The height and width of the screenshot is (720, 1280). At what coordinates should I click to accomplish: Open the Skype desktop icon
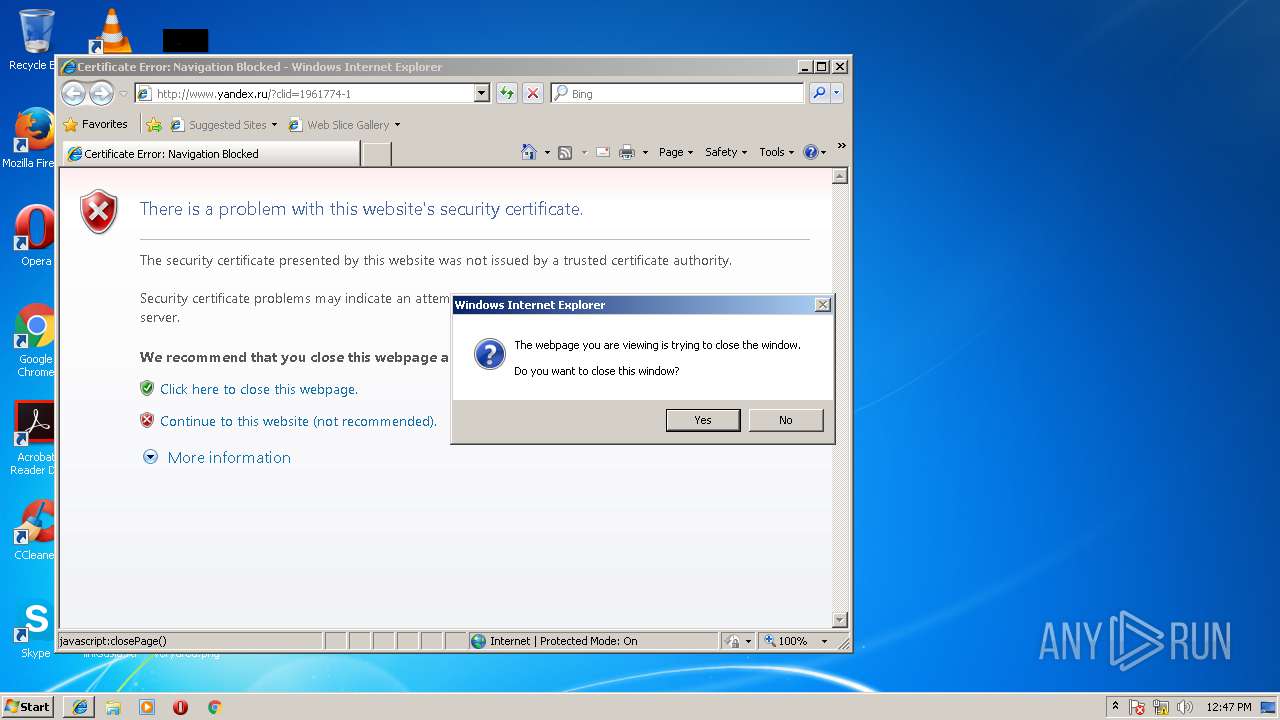(34, 628)
